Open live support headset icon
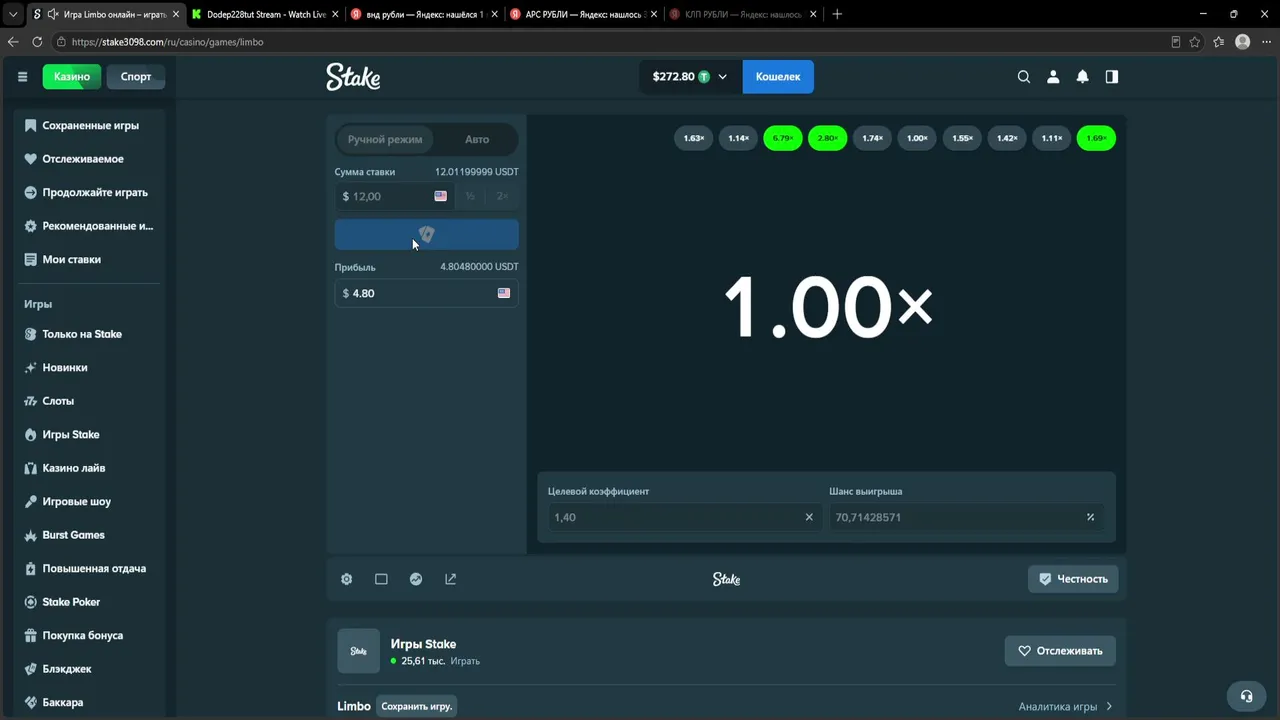This screenshot has height=720, width=1280. pyautogui.click(x=1246, y=696)
